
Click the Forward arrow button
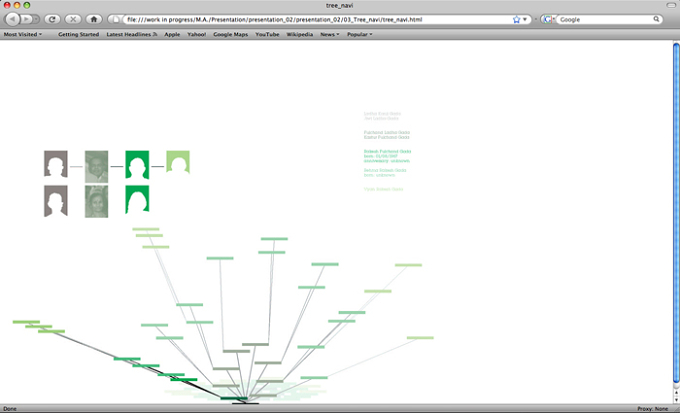point(26,19)
